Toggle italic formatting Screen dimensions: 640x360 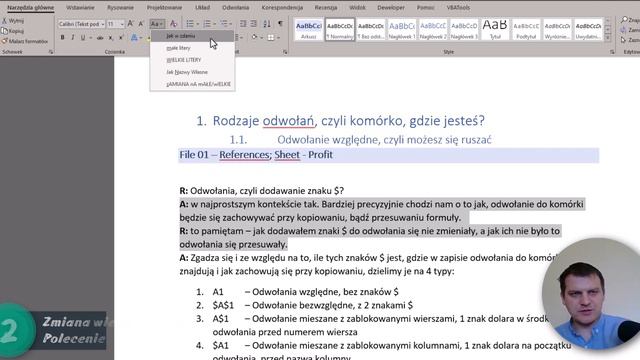pos(73,38)
